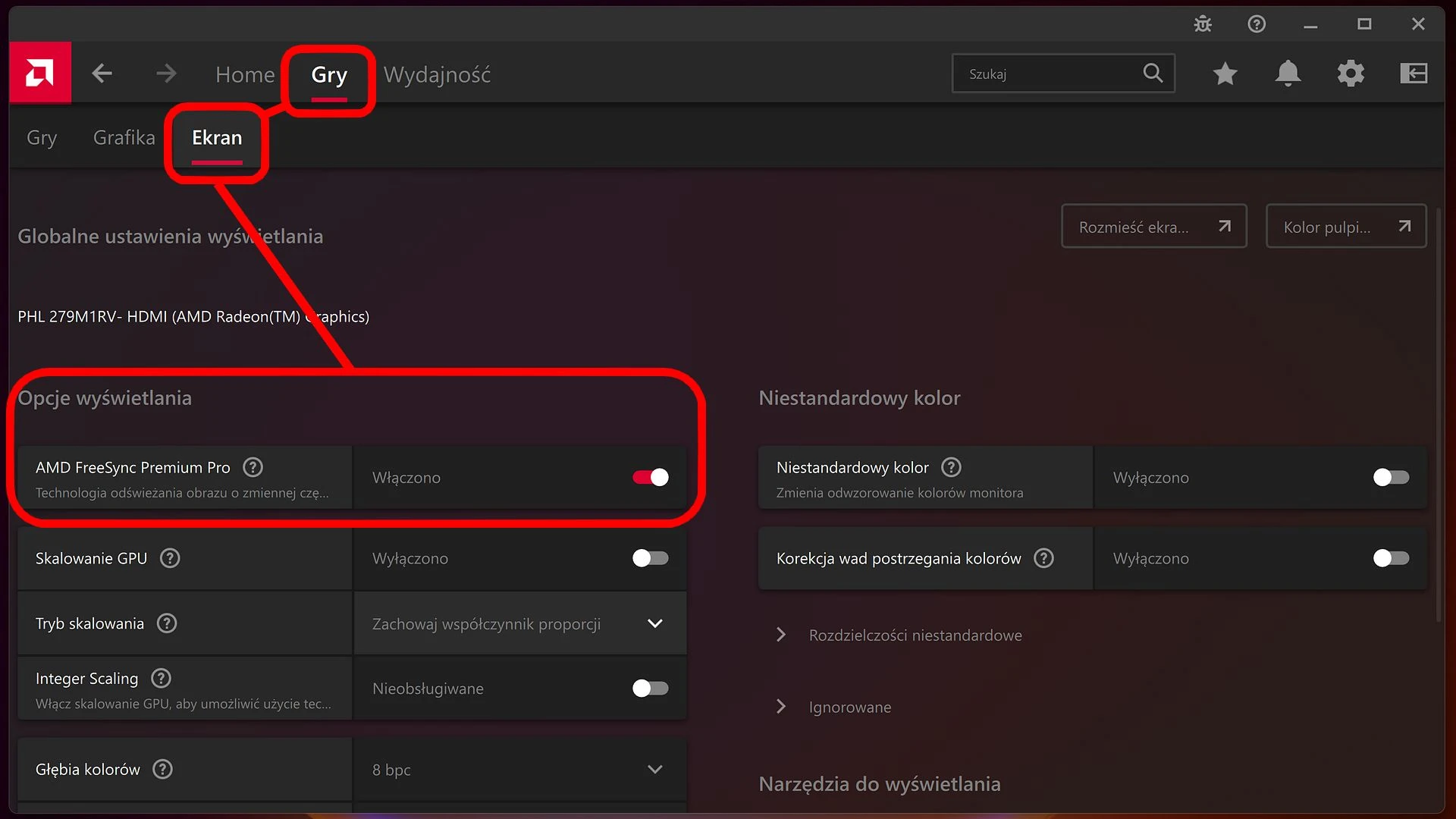This screenshot has width=1456, height=819.
Task: Click the AMD logo icon
Action: (40, 73)
